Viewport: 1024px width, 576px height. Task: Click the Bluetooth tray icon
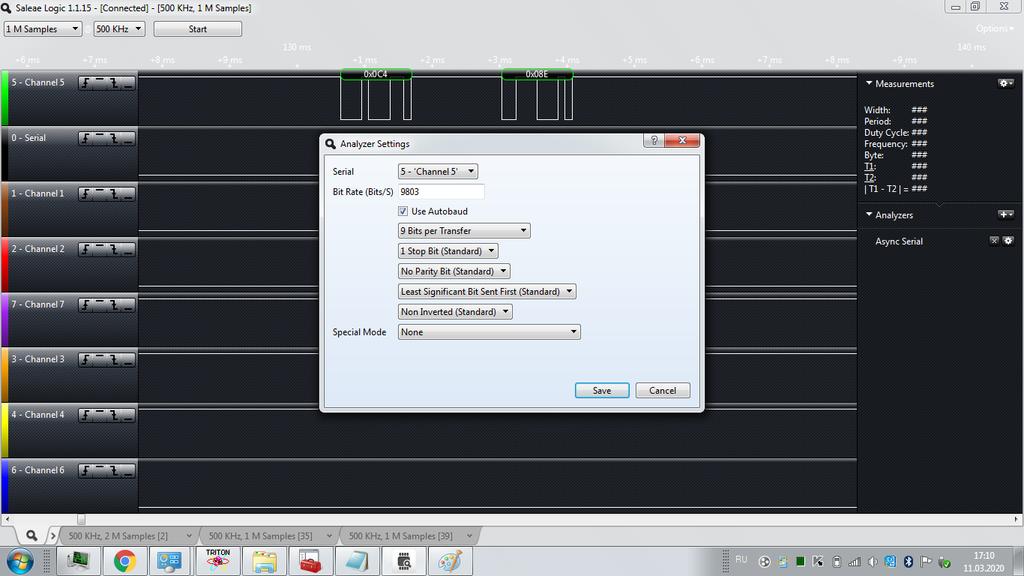click(908, 562)
